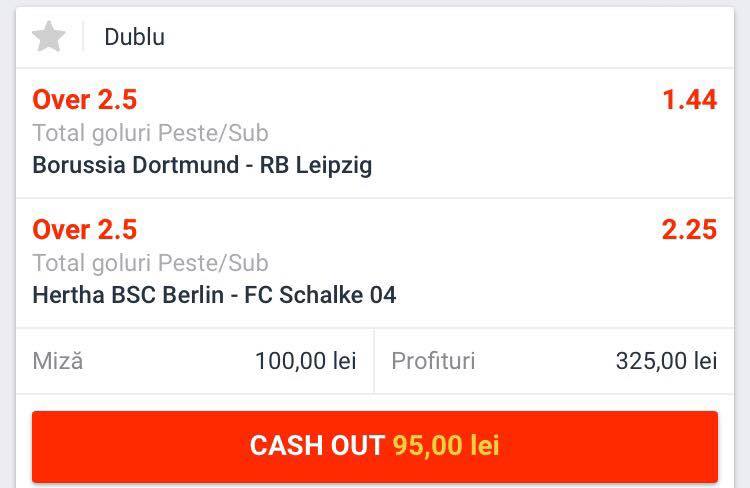Click the Dortmund - Leipzig bet row
This screenshot has height=488, width=750.
(375, 133)
